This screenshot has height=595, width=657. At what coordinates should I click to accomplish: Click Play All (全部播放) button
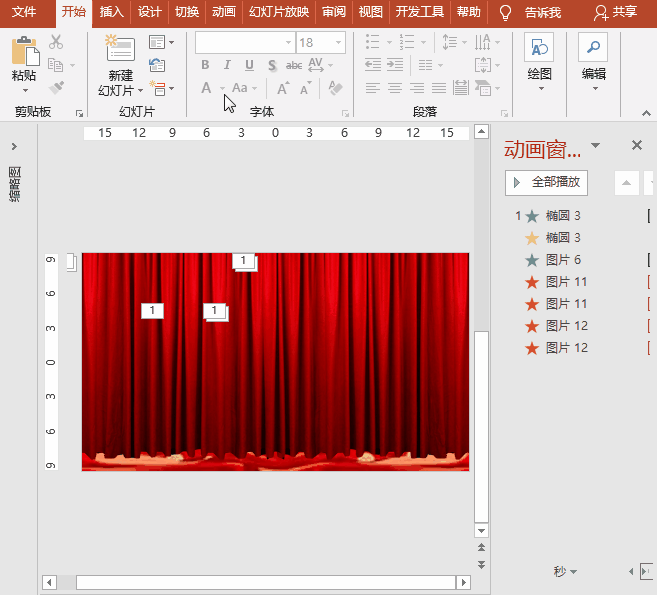point(546,182)
